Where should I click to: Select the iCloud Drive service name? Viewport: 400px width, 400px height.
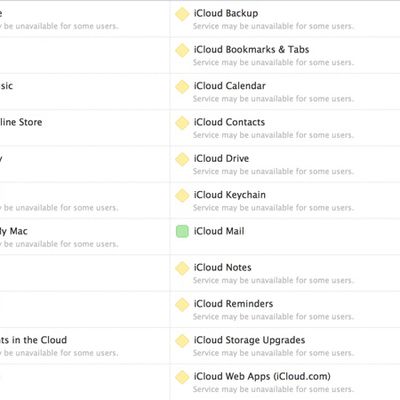click(x=221, y=159)
